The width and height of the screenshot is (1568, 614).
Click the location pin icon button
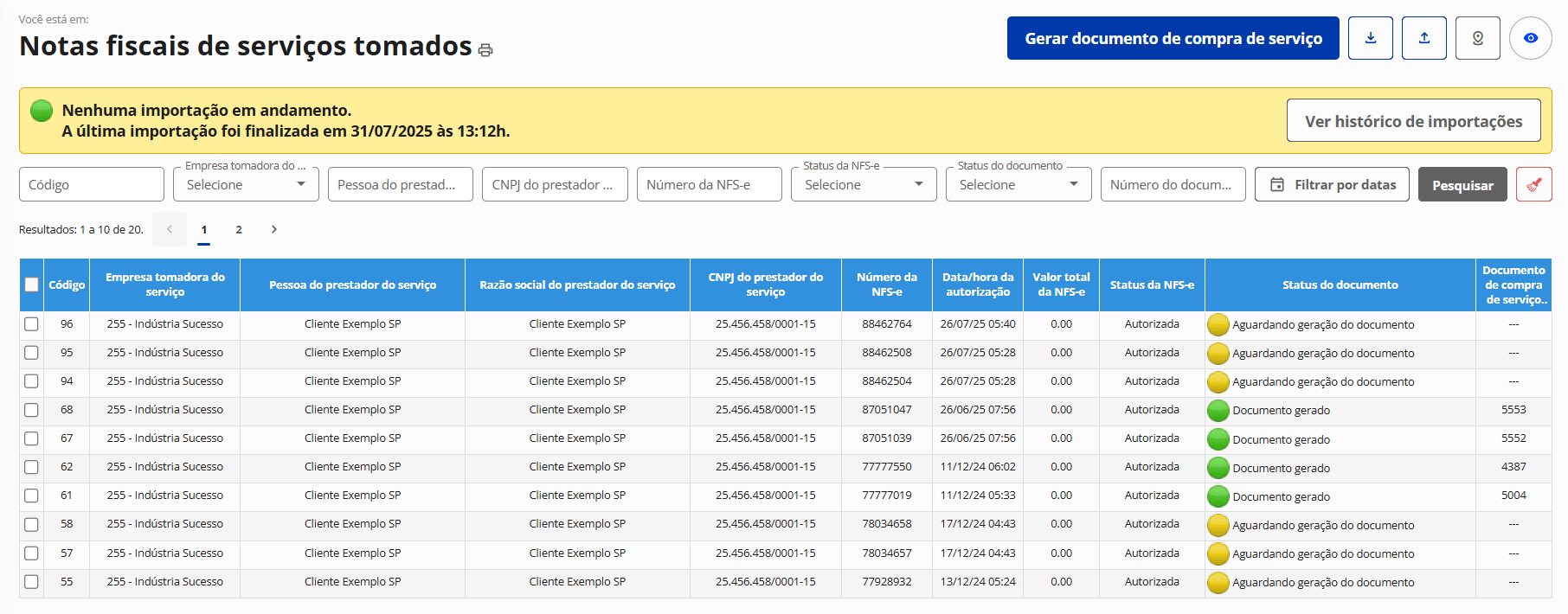(x=1478, y=38)
